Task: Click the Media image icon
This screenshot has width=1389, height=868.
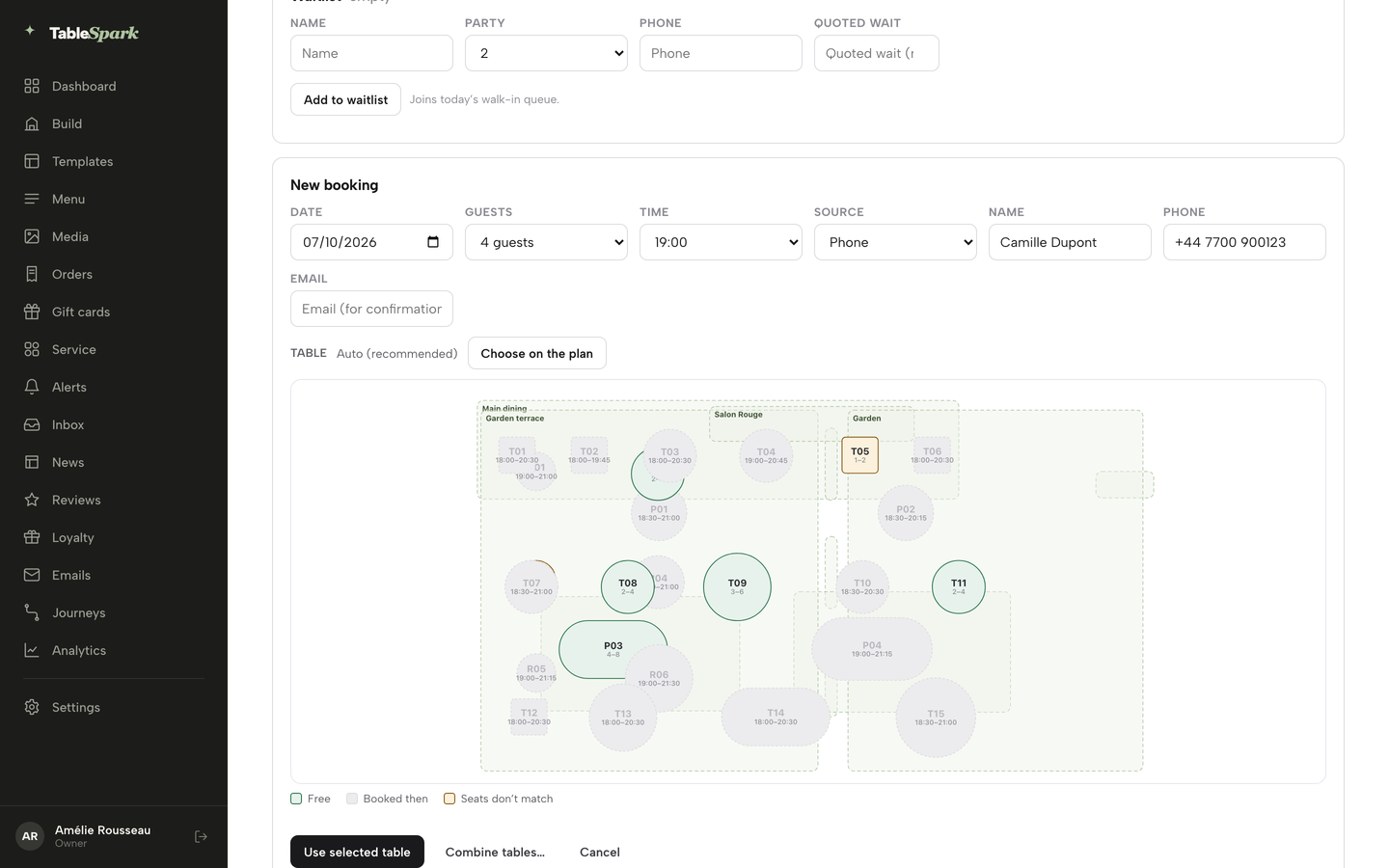Action: 32,236
